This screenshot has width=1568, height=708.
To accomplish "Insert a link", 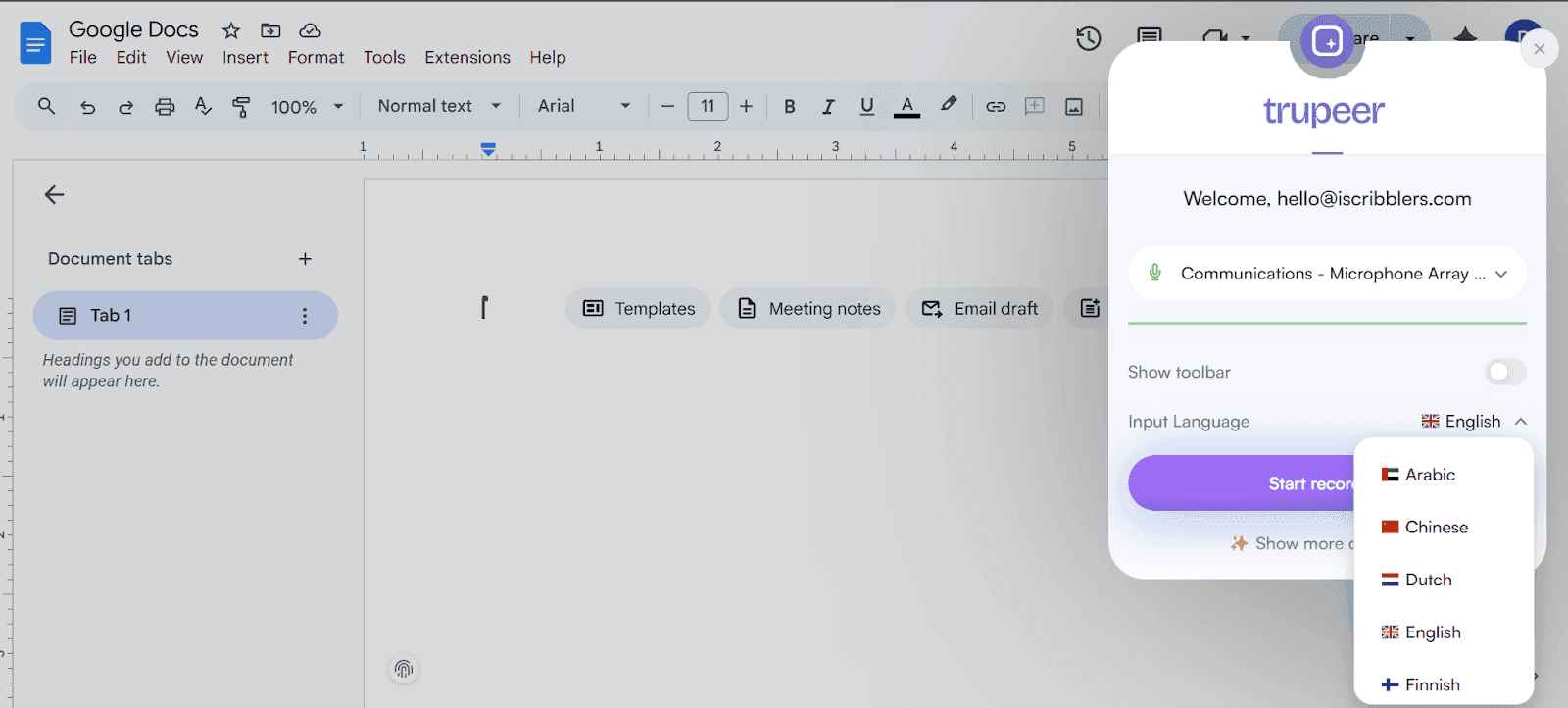I will pyautogui.click(x=996, y=106).
